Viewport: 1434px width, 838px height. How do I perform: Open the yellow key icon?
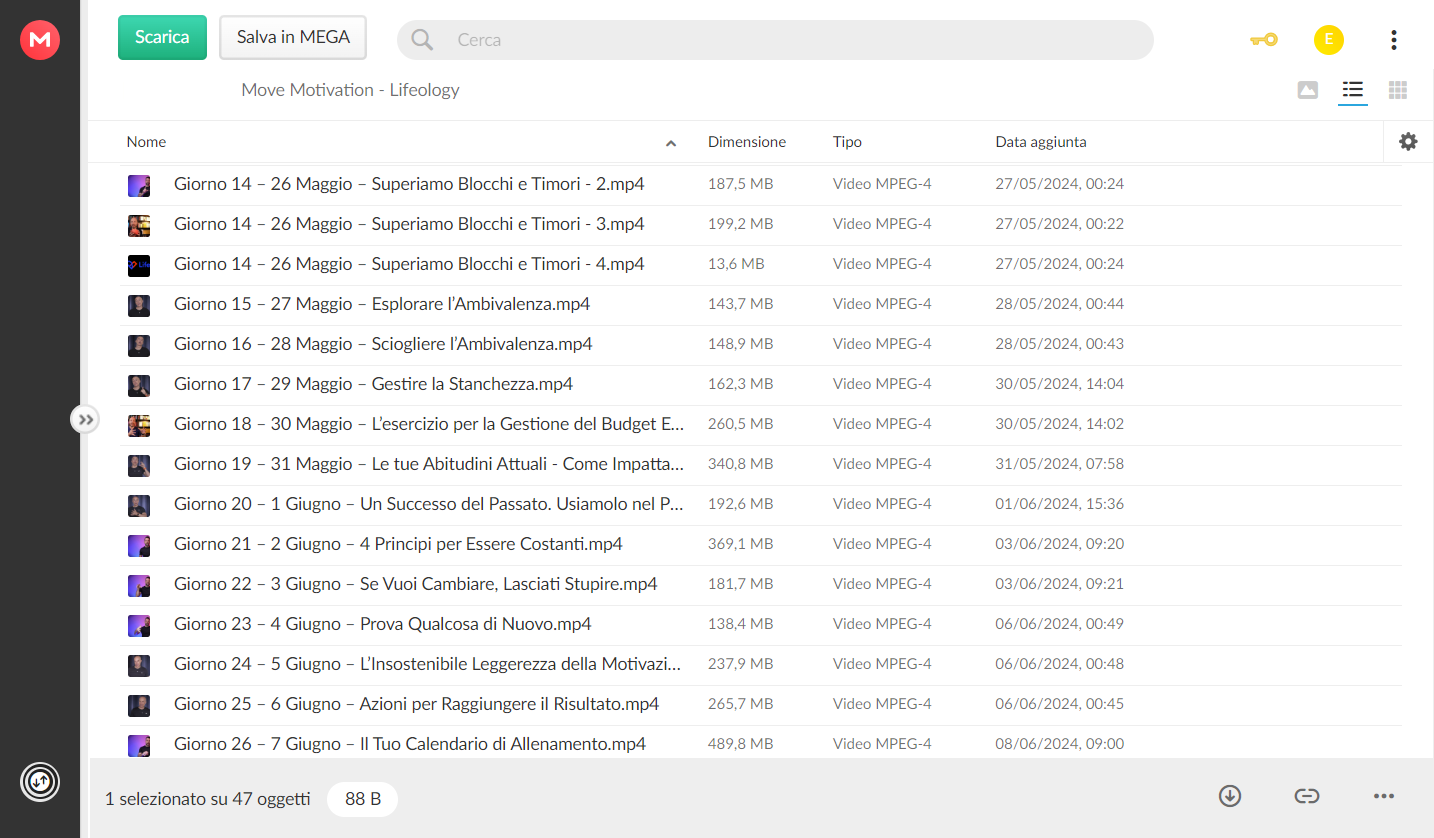(x=1264, y=40)
